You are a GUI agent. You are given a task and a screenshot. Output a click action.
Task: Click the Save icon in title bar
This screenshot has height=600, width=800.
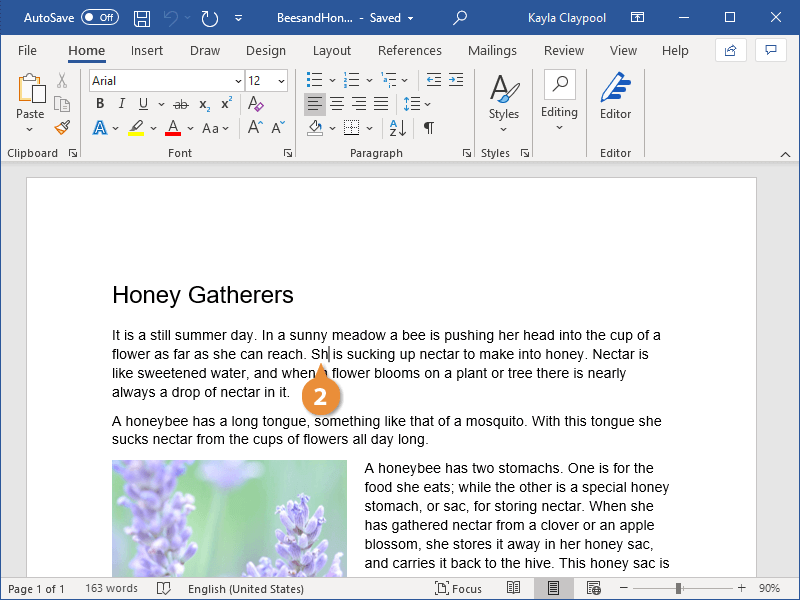pos(142,18)
